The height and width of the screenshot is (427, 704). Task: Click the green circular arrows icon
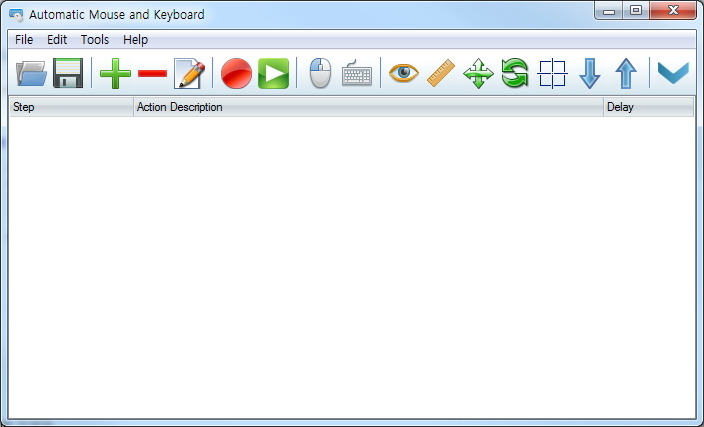515,74
